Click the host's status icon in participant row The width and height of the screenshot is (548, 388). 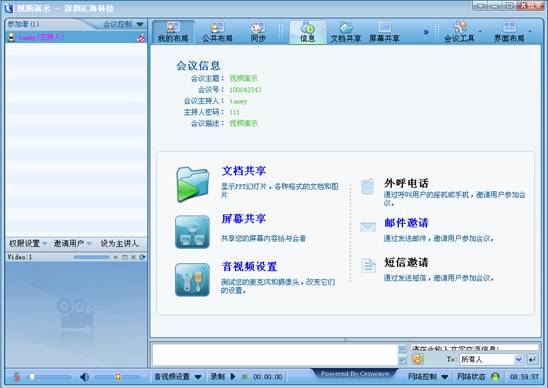[x=140, y=38]
